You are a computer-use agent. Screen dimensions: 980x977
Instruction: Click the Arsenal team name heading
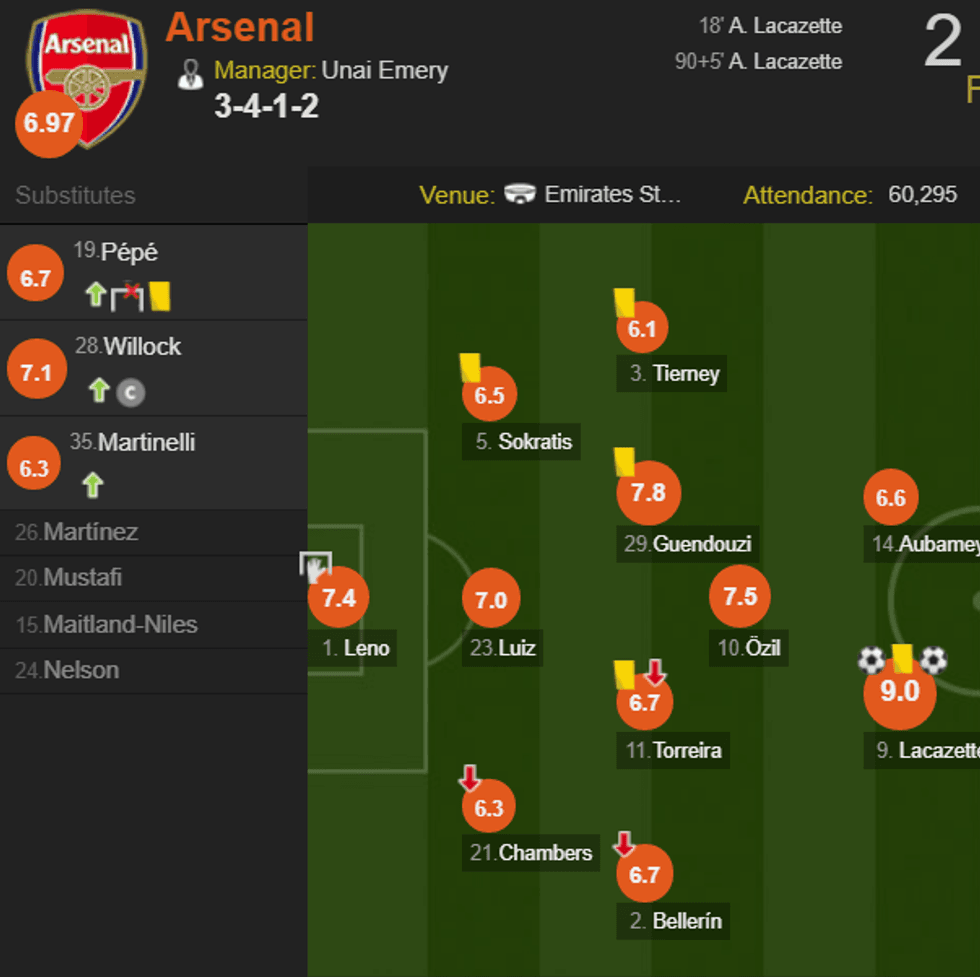[x=240, y=28]
